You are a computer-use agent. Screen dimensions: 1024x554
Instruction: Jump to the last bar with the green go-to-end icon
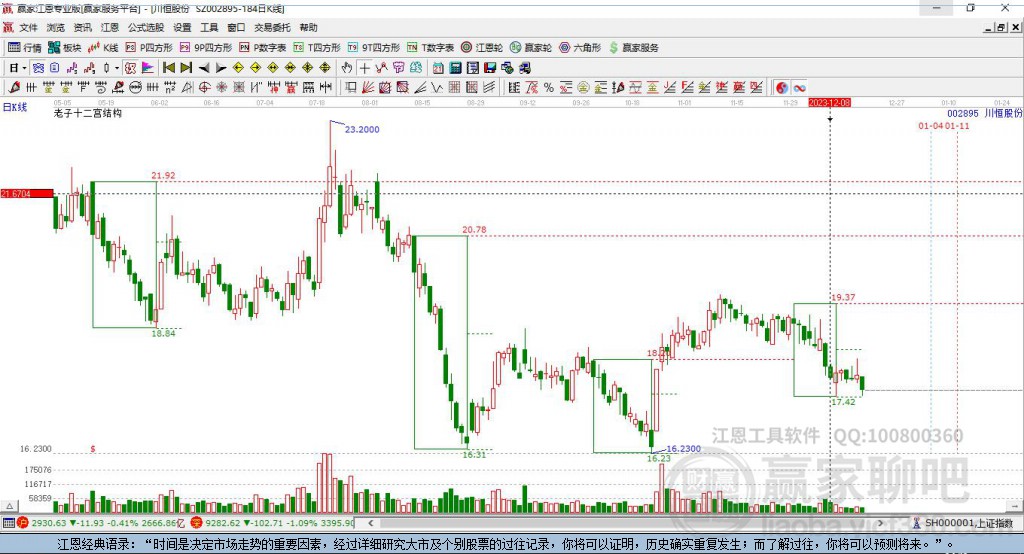186,68
